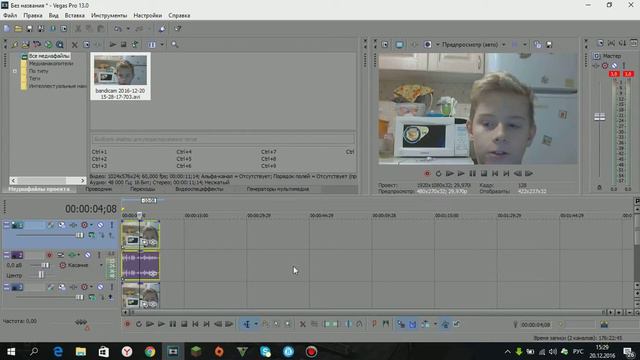Open the Вид menu

[x=53, y=16]
